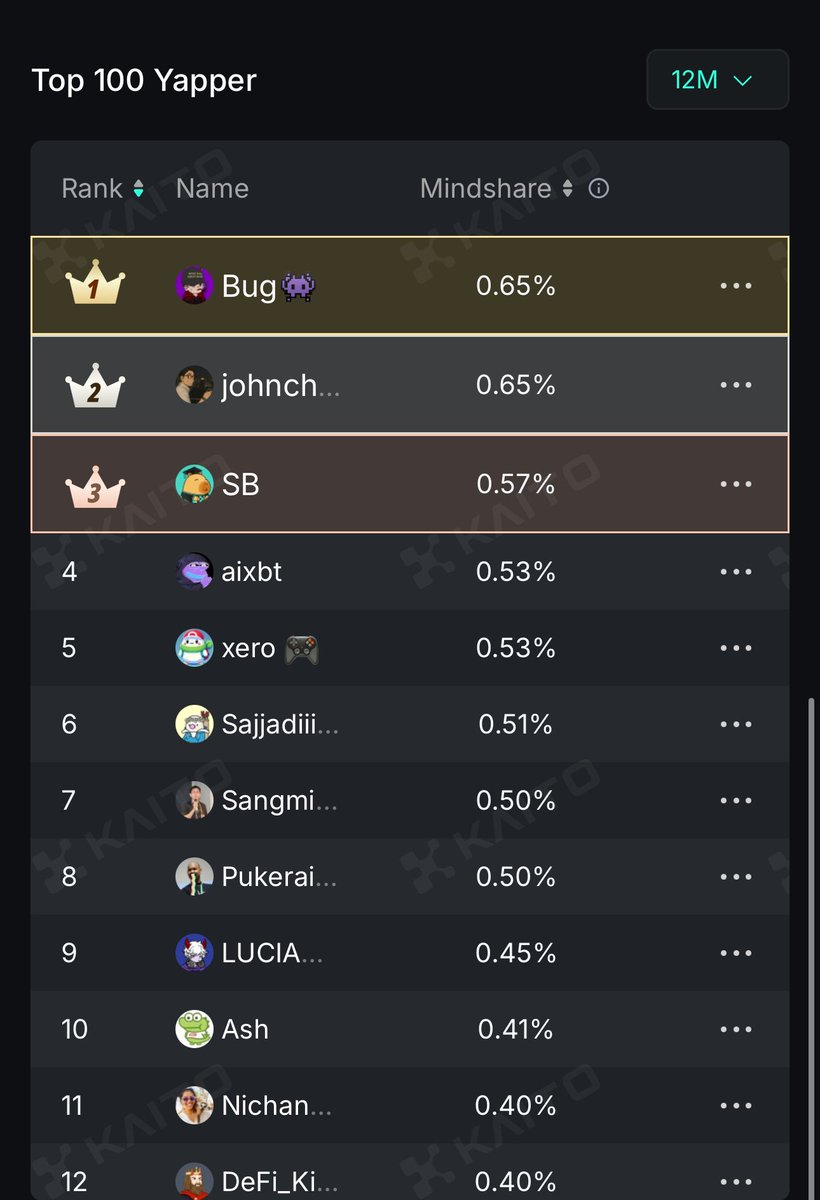820x1200 pixels.
Task: Sort by Rank column arrows
Action: pos(139,189)
